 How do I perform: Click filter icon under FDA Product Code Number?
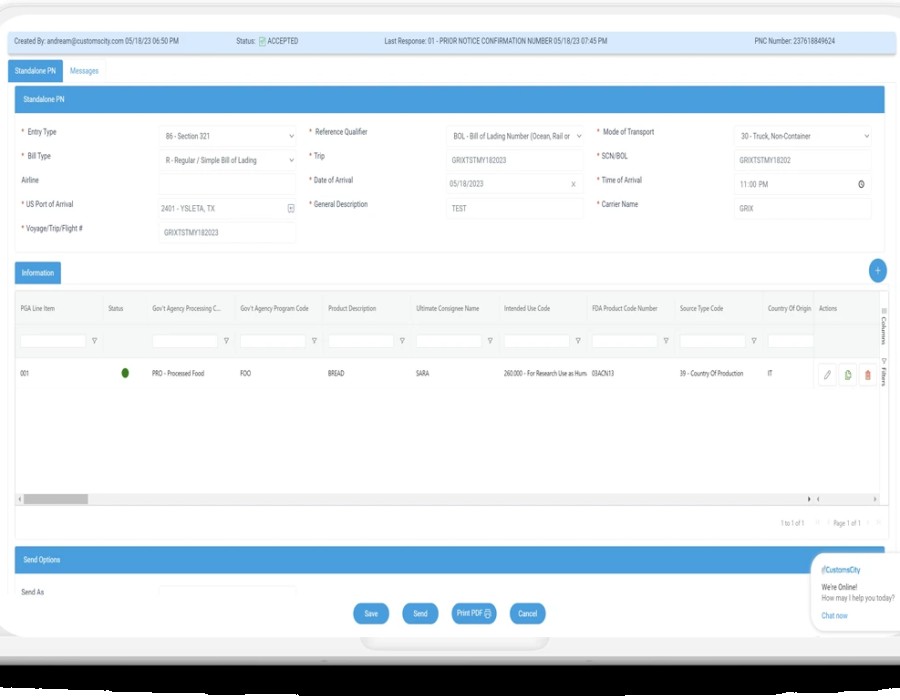click(666, 341)
